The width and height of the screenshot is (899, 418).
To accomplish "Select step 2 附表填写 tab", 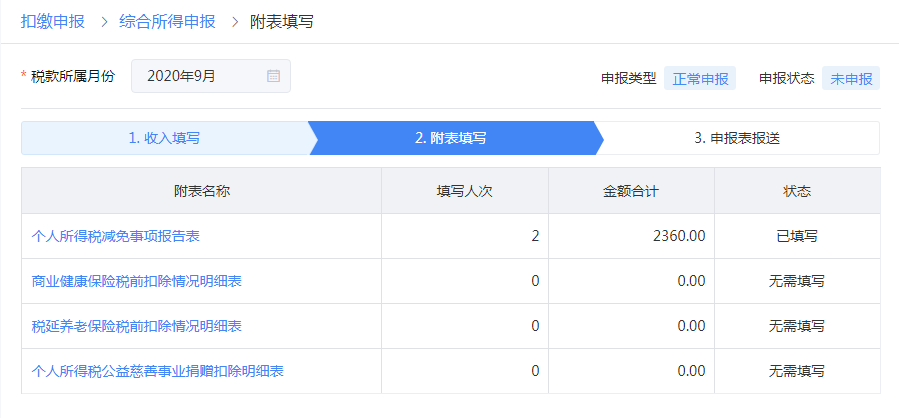I will (x=451, y=138).
